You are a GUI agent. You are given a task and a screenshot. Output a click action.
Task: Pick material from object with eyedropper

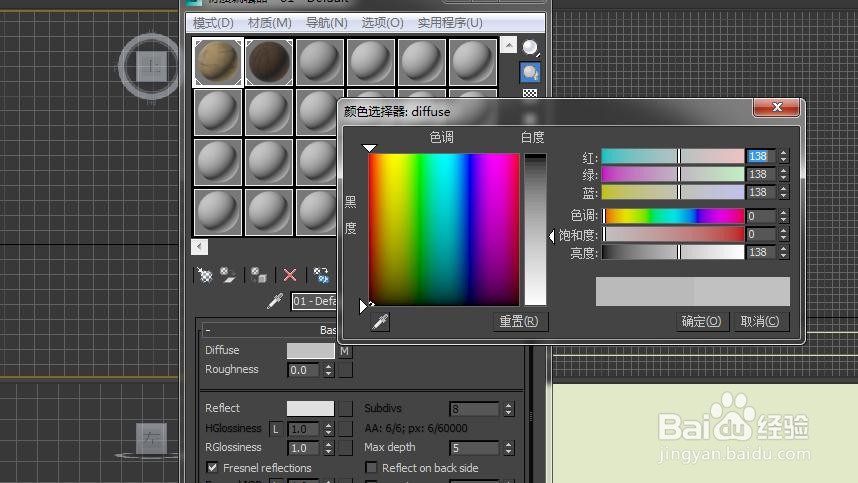tap(275, 301)
